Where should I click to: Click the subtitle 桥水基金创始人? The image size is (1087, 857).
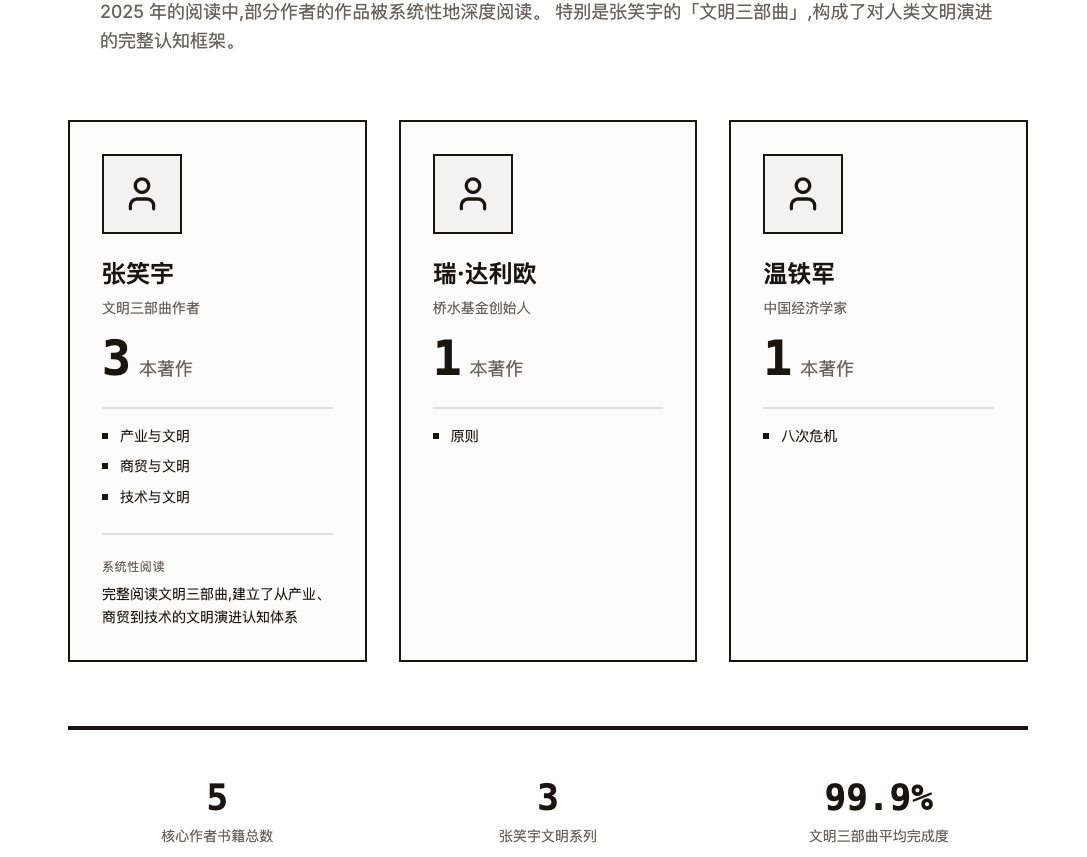(x=482, y=308)
